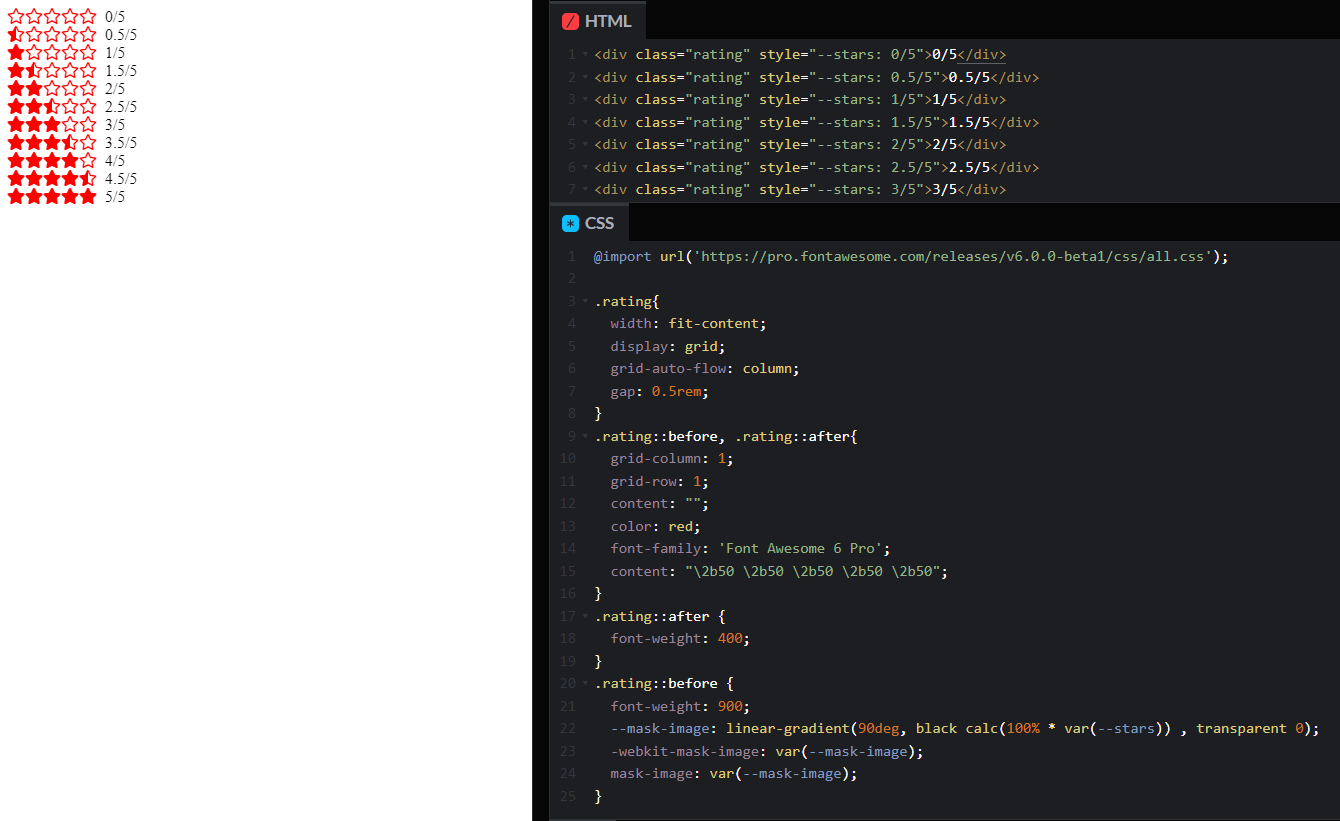Click the stars of the 1/5 rating row
The width and height of the screenshot is (1340, 821).
(52, 52)
